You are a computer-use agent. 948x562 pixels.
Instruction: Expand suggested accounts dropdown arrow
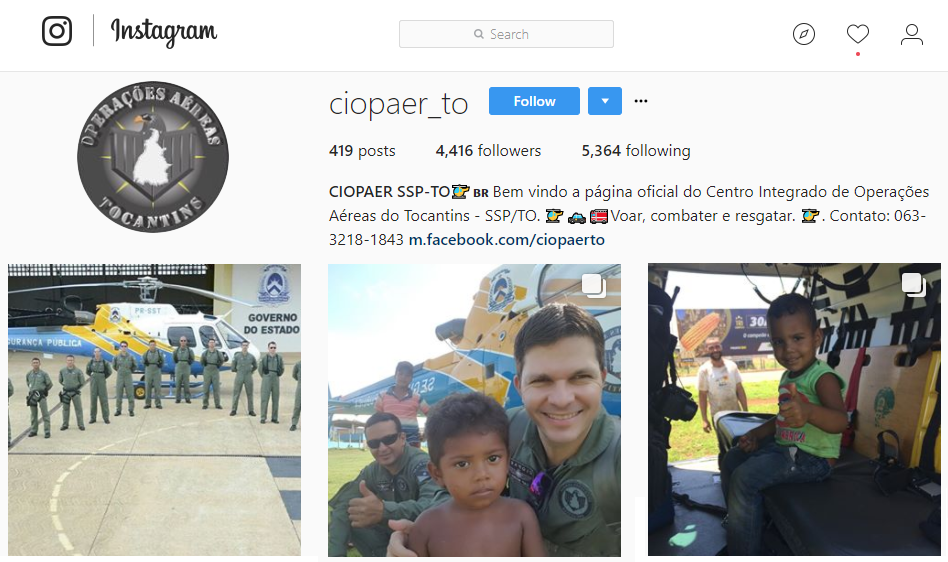pyautogui.click(x=605, y=101)
